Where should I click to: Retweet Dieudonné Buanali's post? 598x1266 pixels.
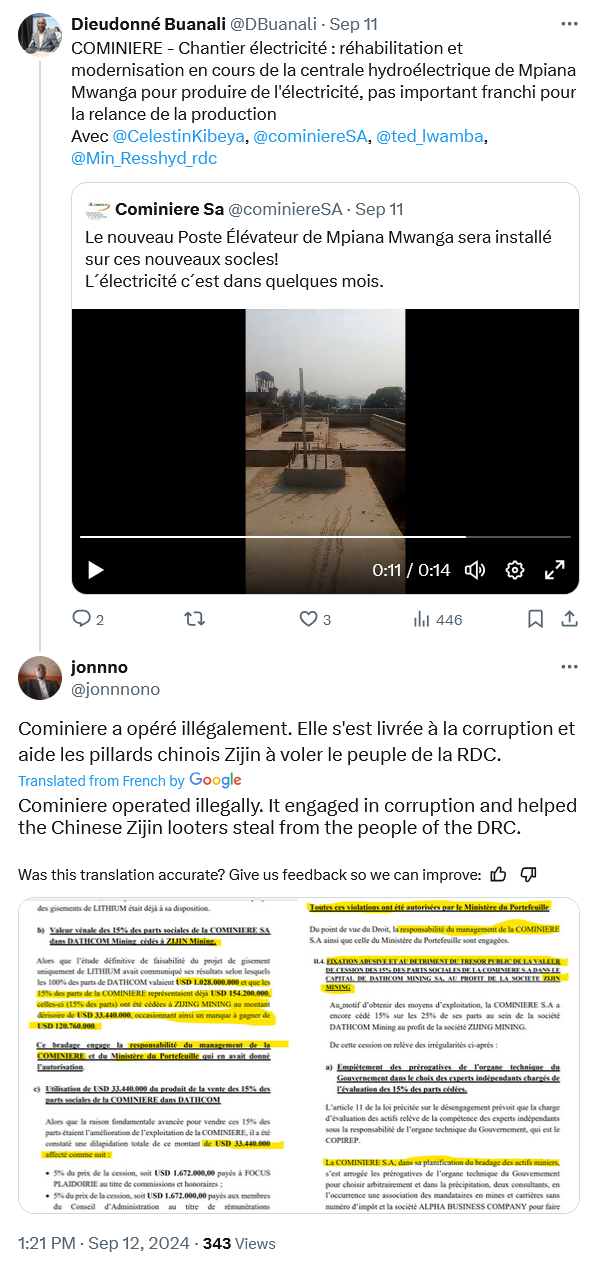[x=195, y=620]
